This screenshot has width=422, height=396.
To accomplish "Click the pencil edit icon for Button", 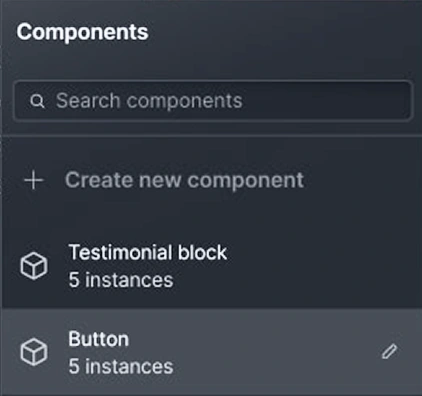I will 389,351.
